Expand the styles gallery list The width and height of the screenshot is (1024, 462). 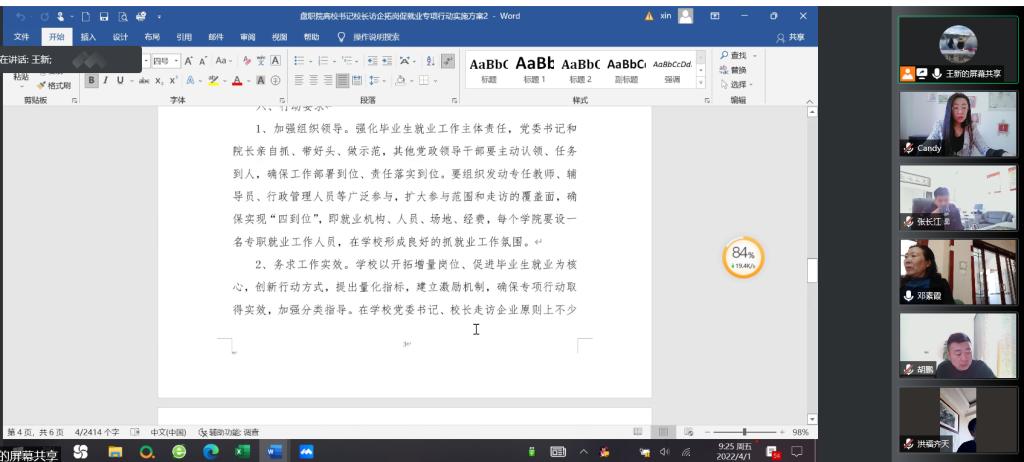pyautogui.click(x=701, y=83)
